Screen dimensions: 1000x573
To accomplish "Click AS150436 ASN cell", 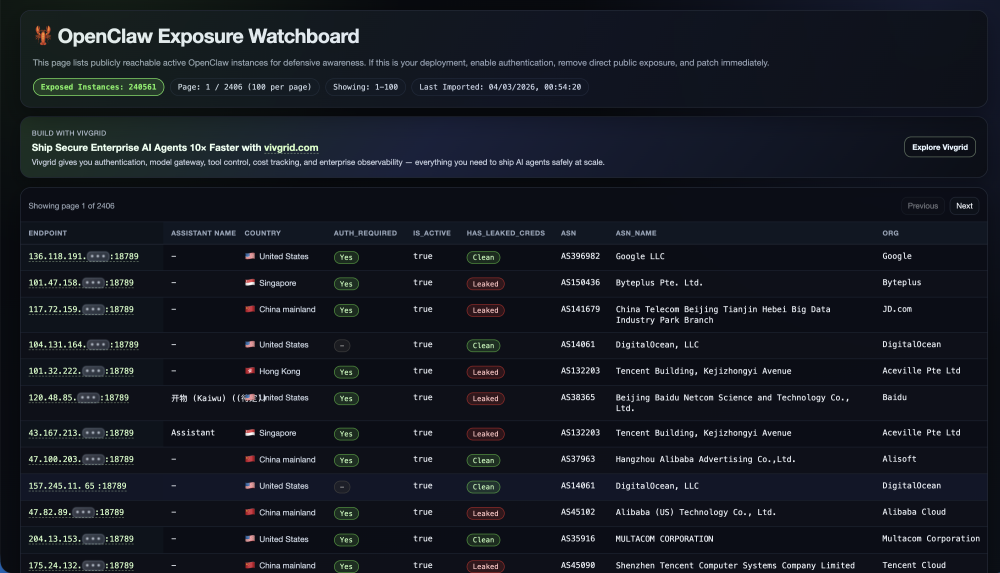I will pyautogui.click(x=580, y=282).
